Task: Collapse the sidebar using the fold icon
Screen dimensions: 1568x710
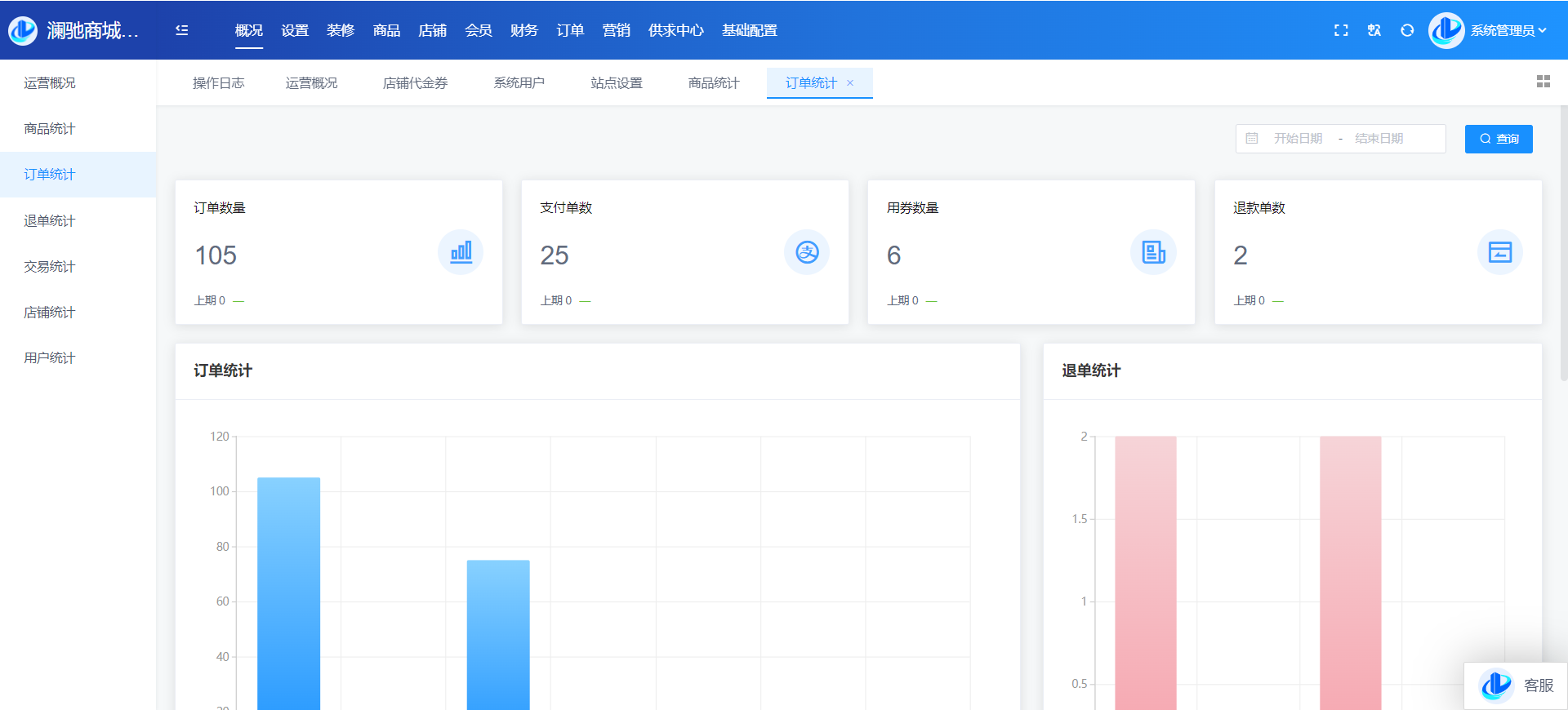Action: point(182,30)
